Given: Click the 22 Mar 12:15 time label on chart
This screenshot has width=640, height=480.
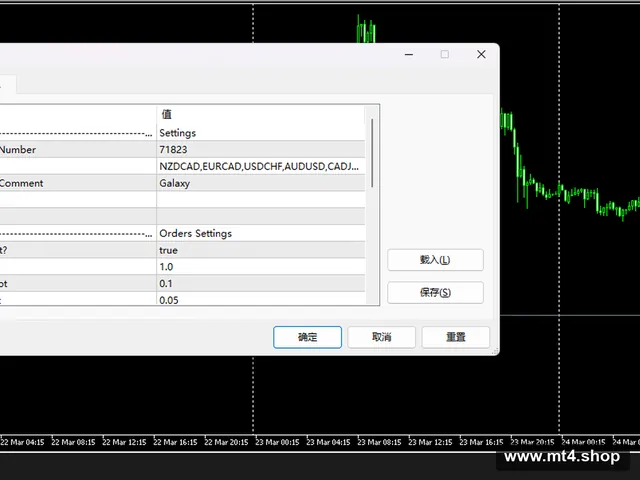Looking at the screenshot, I should click(124, 442).
